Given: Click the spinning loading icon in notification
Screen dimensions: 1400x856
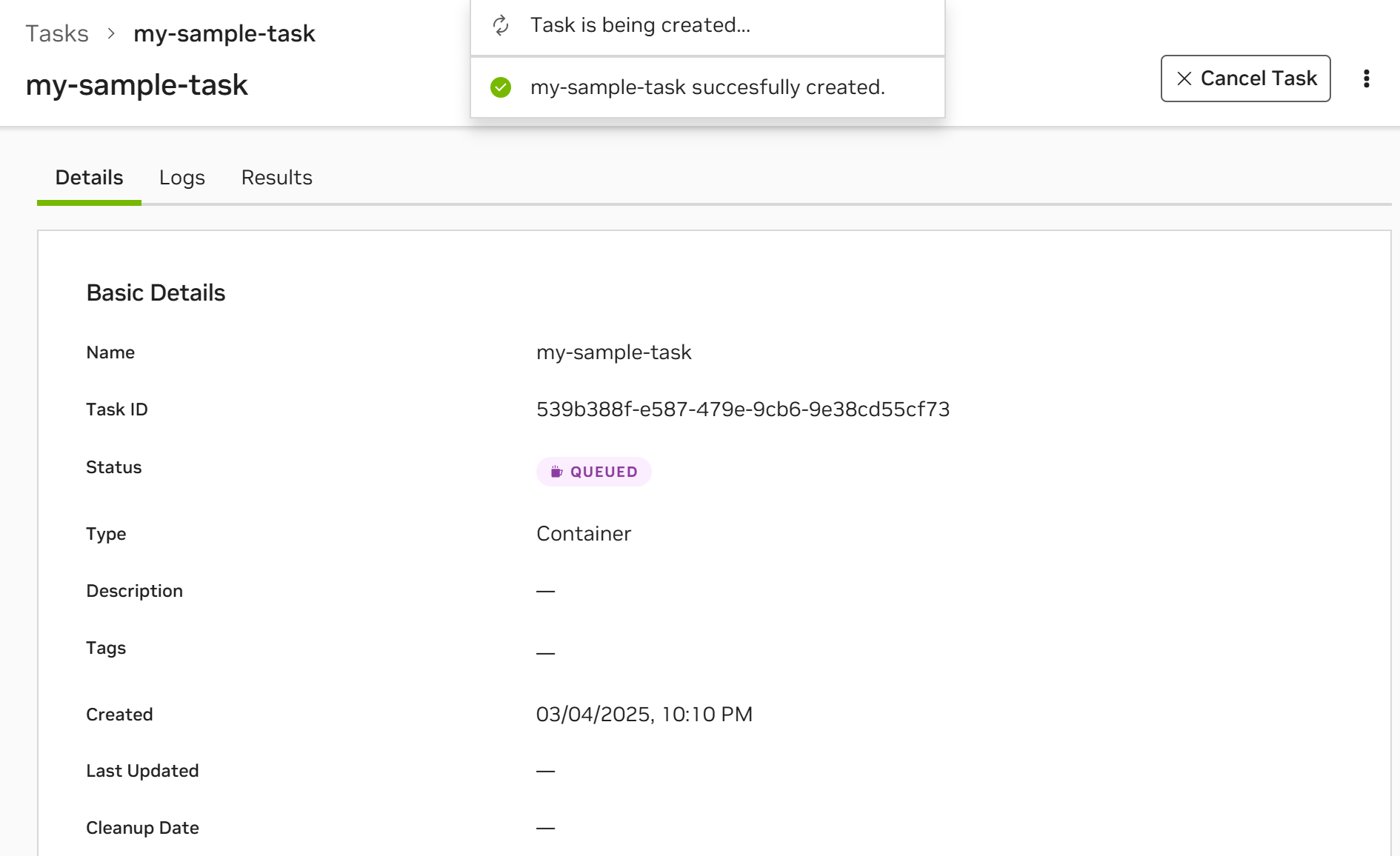Looking at the screenshot, I should (x=501, y=25).
